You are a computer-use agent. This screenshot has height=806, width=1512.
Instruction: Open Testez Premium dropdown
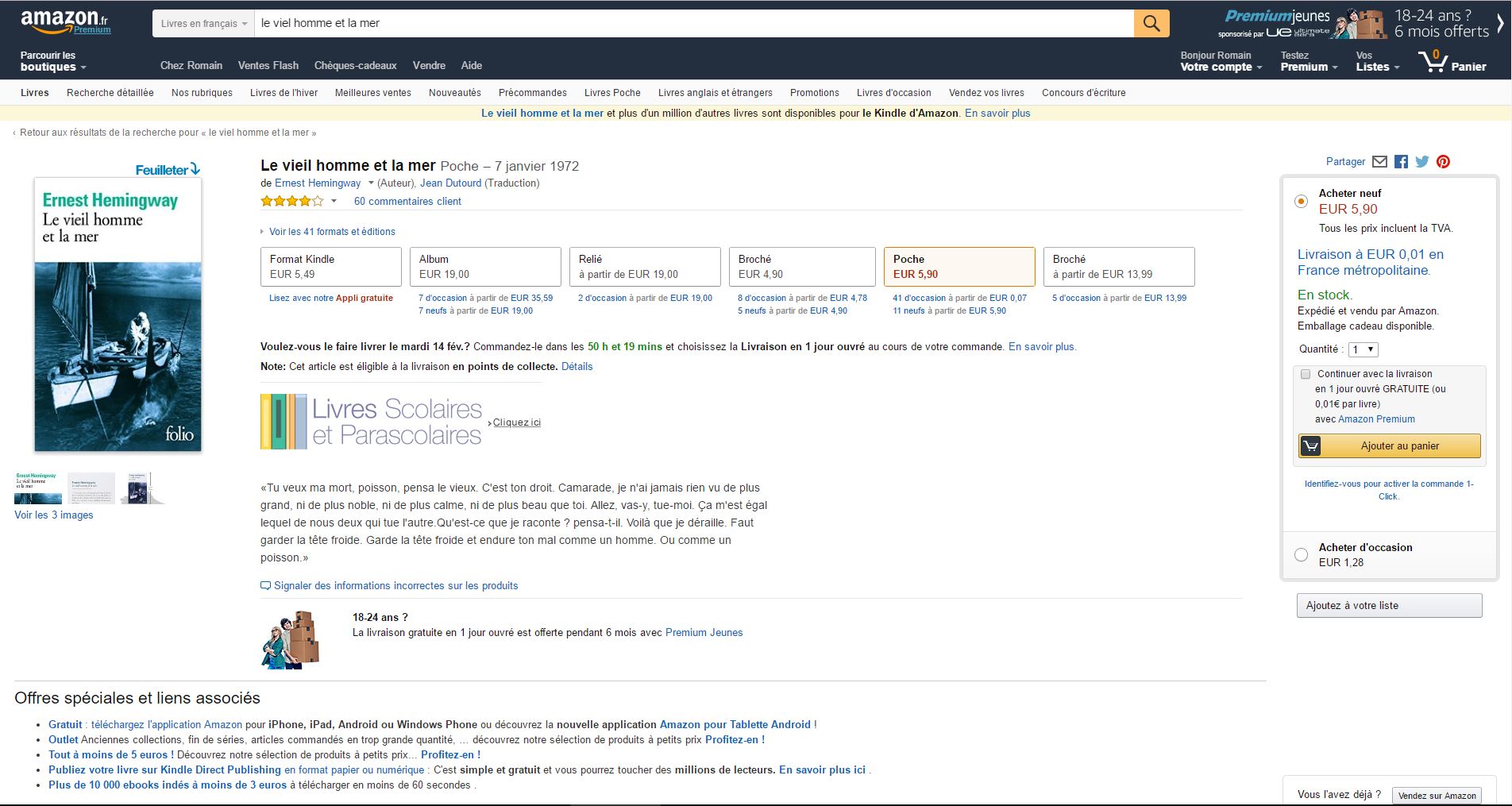coord(1309,61)
